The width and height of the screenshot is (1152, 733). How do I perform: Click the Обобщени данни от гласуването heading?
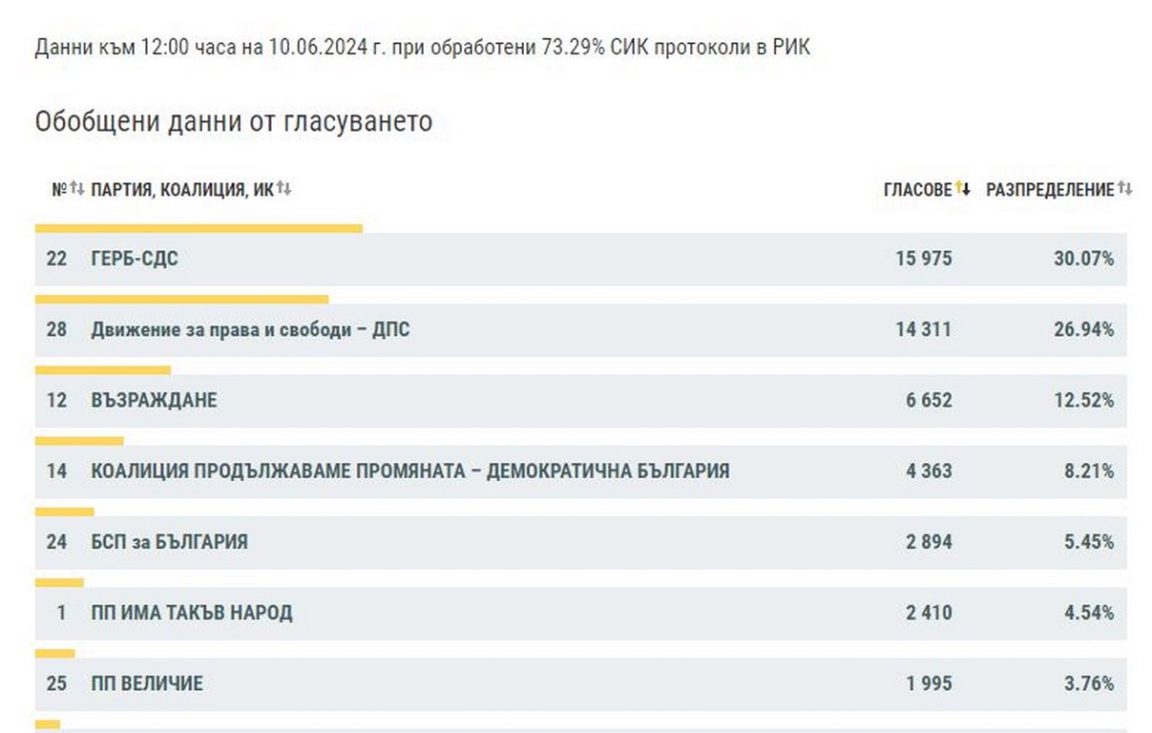(x=233, y=122)
